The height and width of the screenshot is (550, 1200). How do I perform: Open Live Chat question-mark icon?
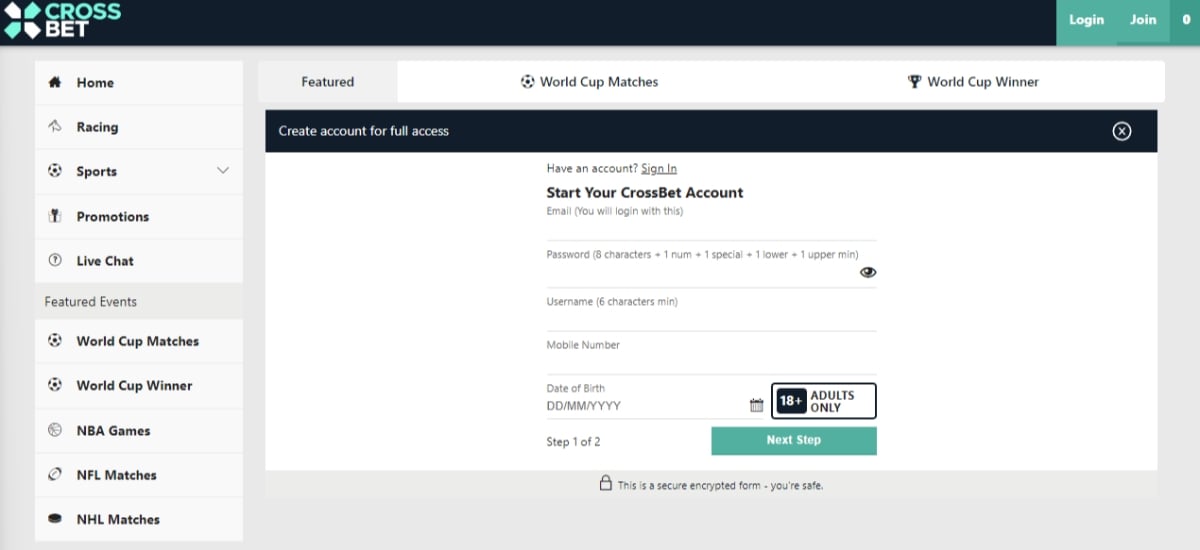tap(55, 260)
